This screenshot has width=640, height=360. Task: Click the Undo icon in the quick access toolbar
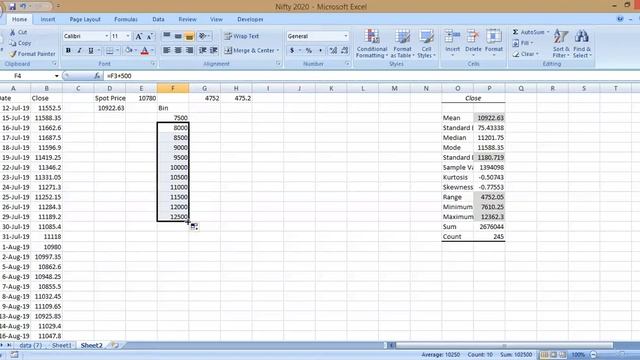click(23, 7)
